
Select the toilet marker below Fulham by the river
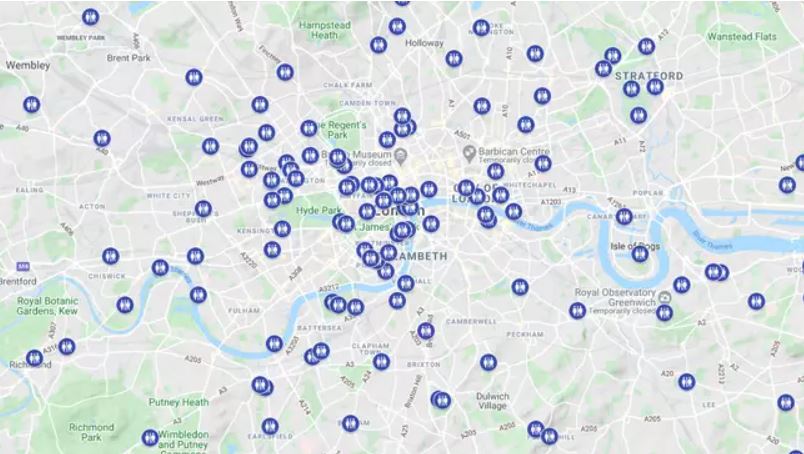pos(274,344)
